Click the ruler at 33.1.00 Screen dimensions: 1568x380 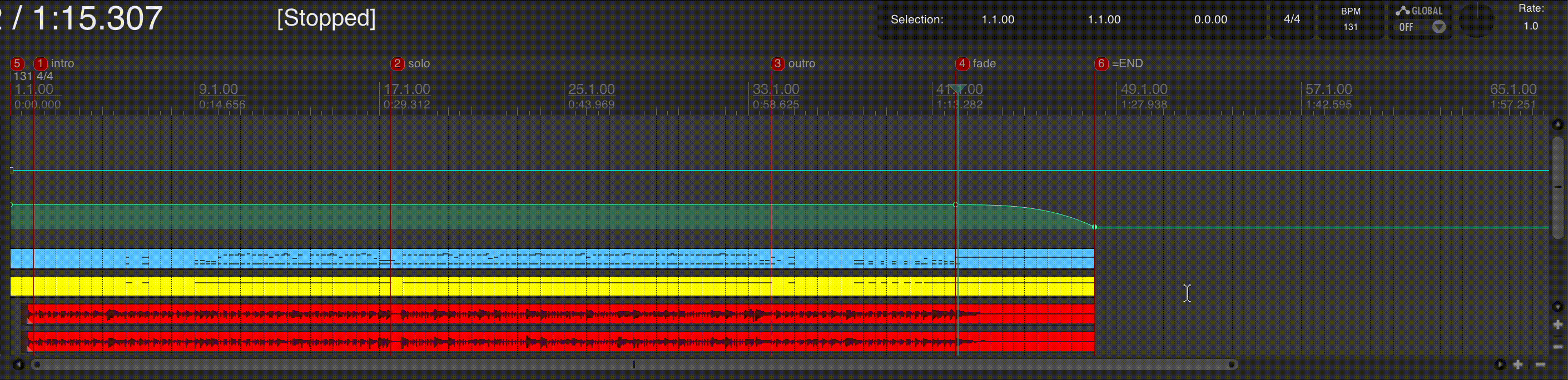click(x=776, y=89)
